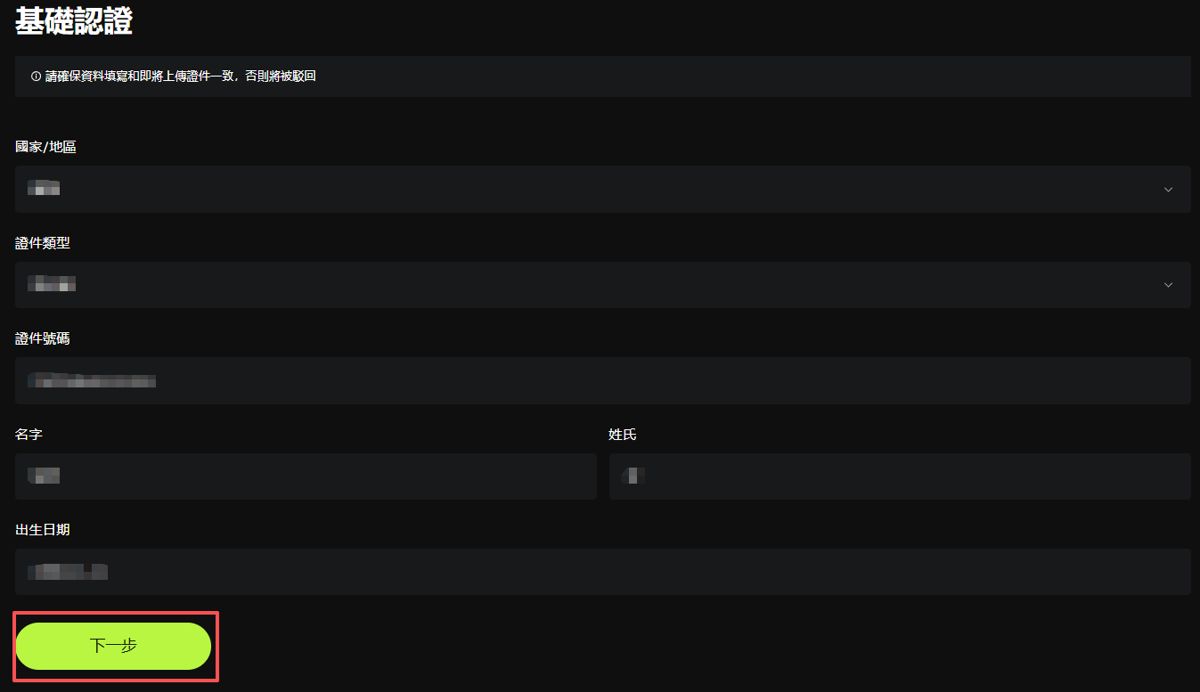Focus the 名字 first name input field

pos(305,476)
